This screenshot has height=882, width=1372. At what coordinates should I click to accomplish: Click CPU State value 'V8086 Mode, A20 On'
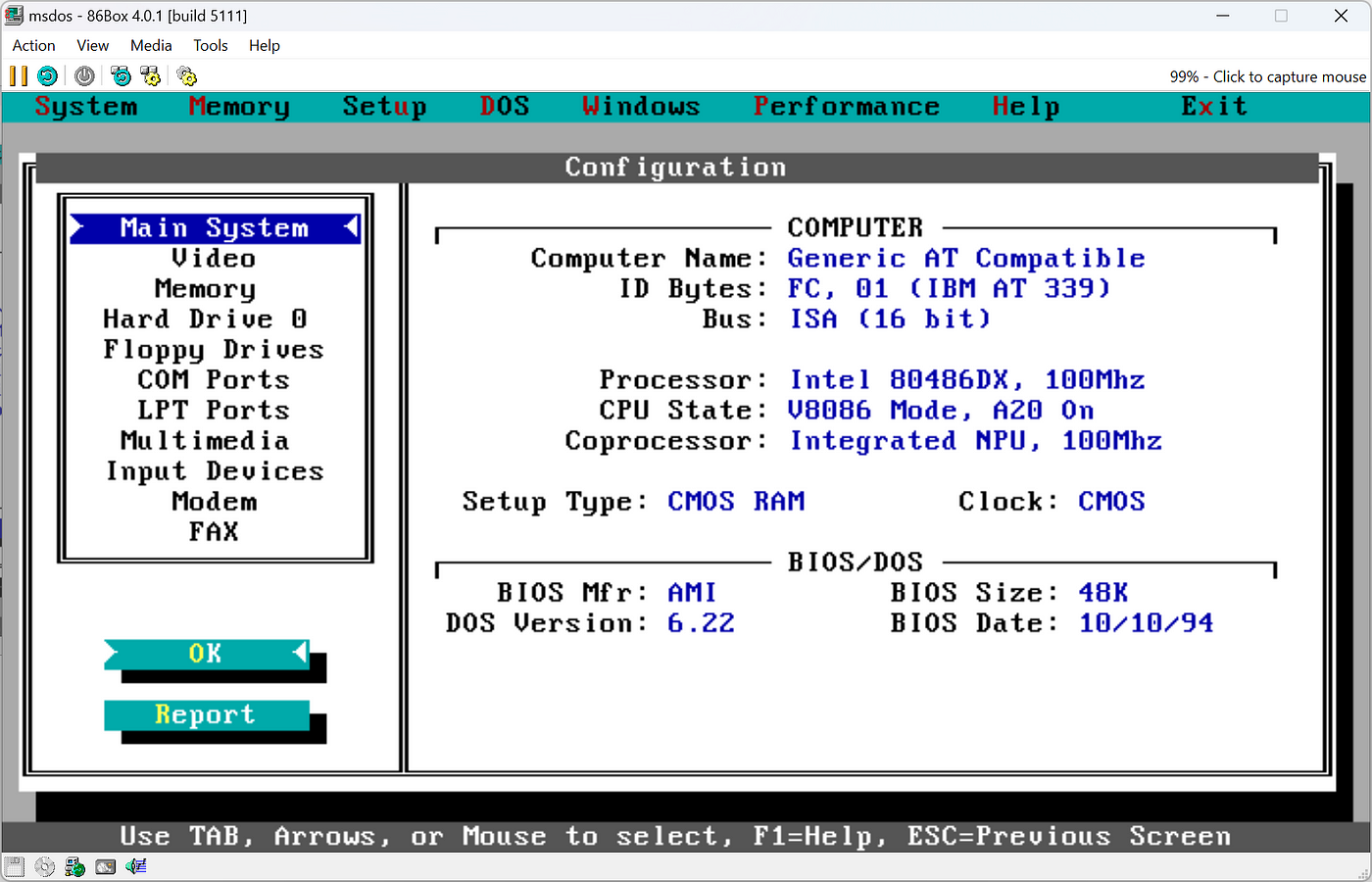(x=941, y=410)
